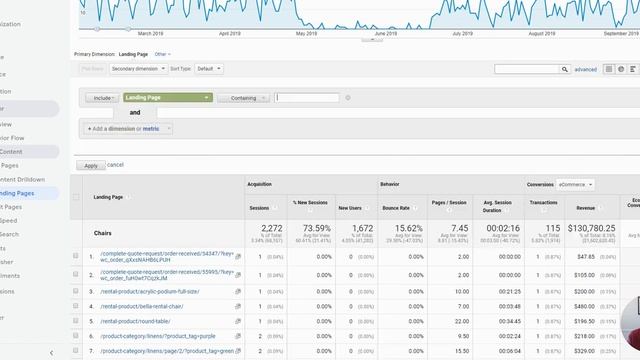Open the Conversions eCommerce dropdown

575,185
